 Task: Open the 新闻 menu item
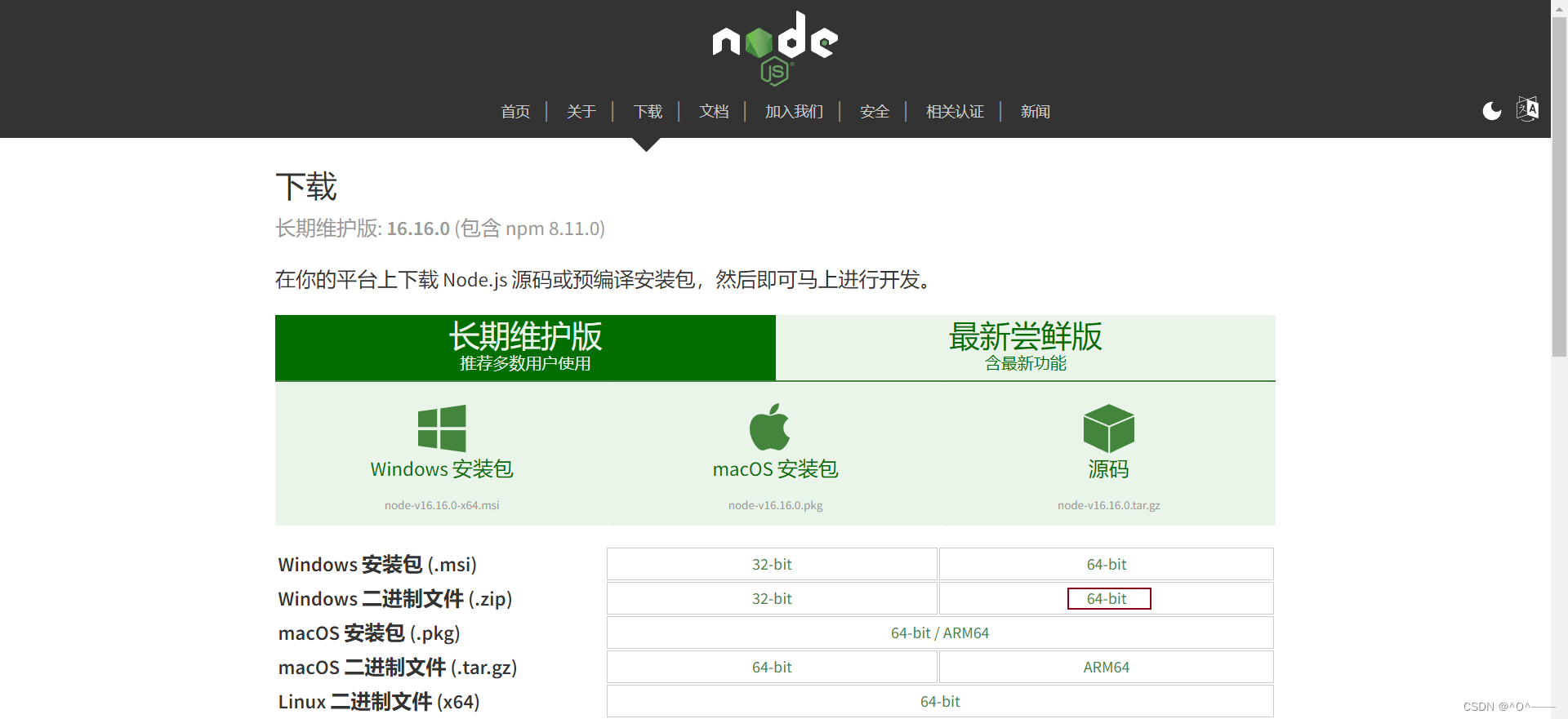[x=1036, y=112]
